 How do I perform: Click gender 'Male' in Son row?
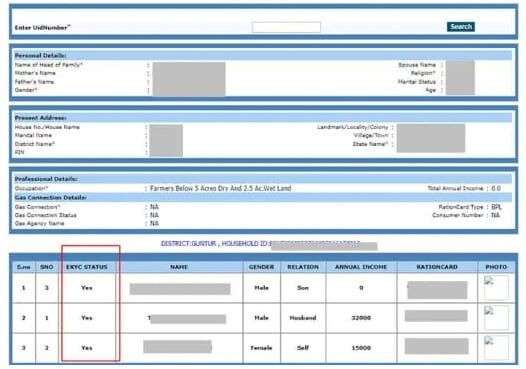pos(261,288)
